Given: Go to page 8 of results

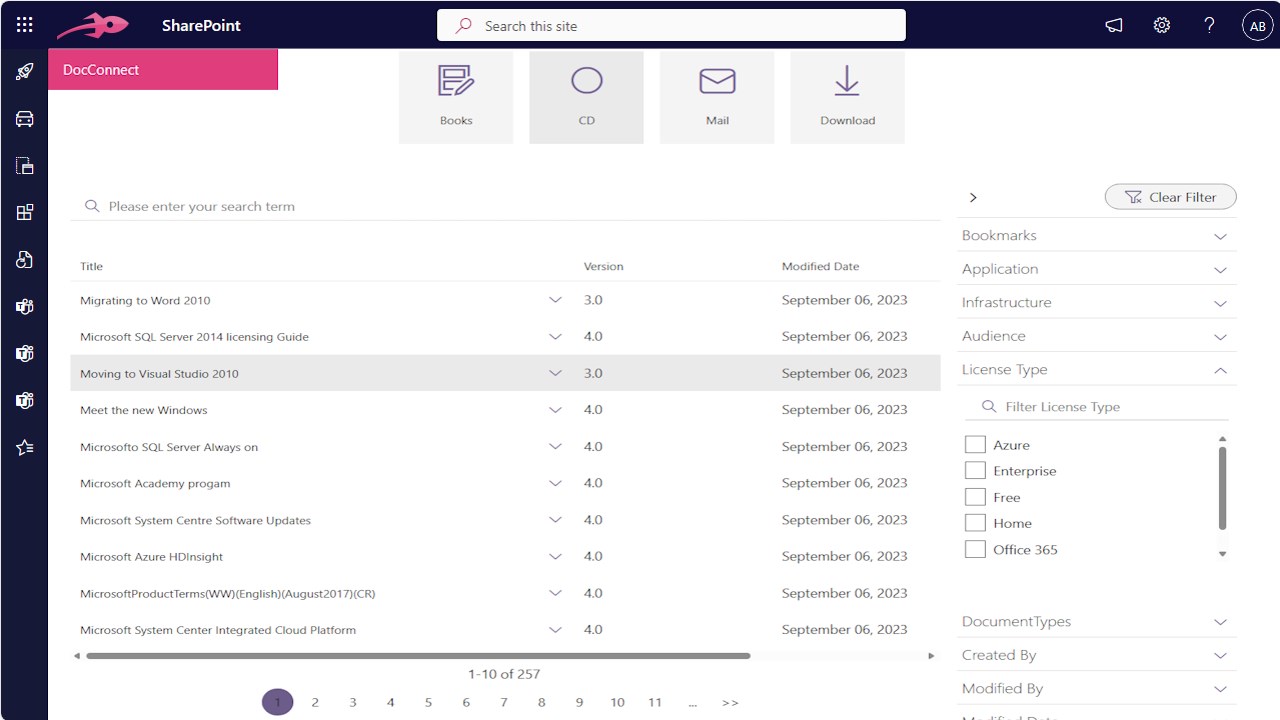Looking at the screenshot, I should (x=541, y=702).
